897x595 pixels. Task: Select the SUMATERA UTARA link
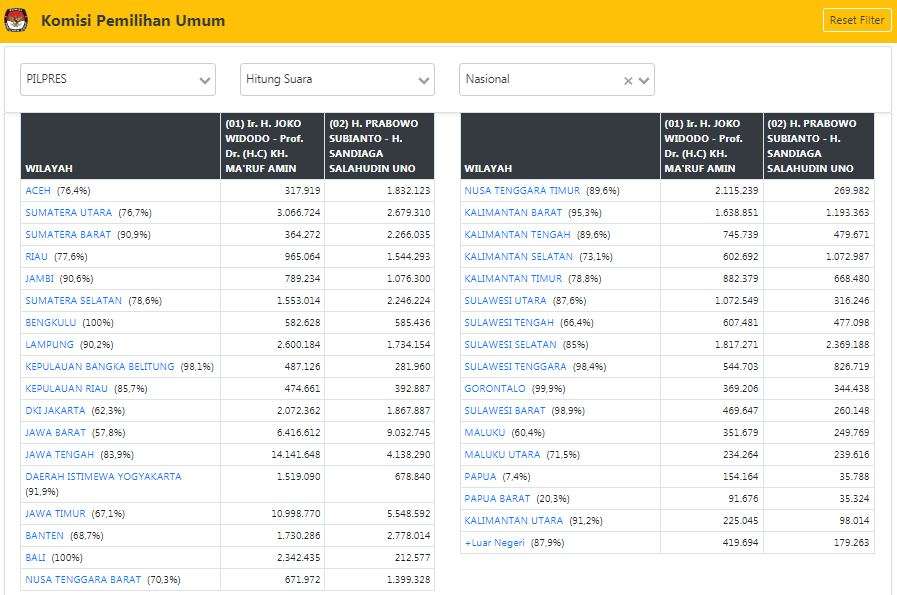68,212
